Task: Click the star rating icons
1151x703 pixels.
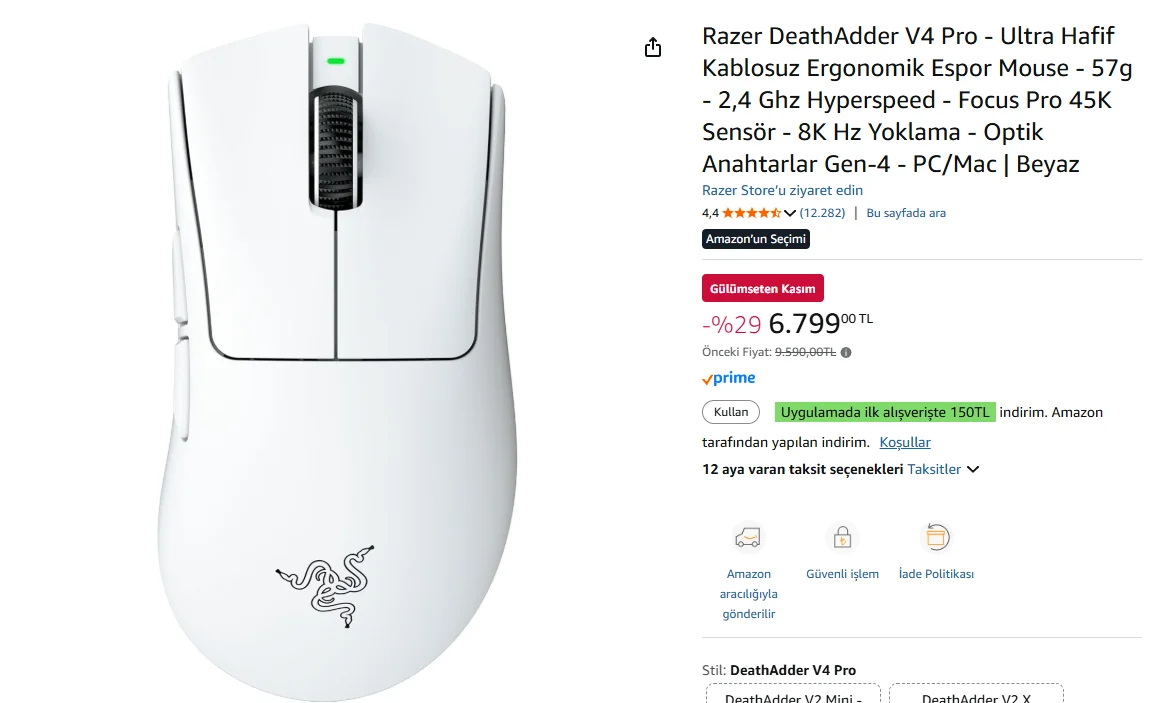Action: pos(751,213)
